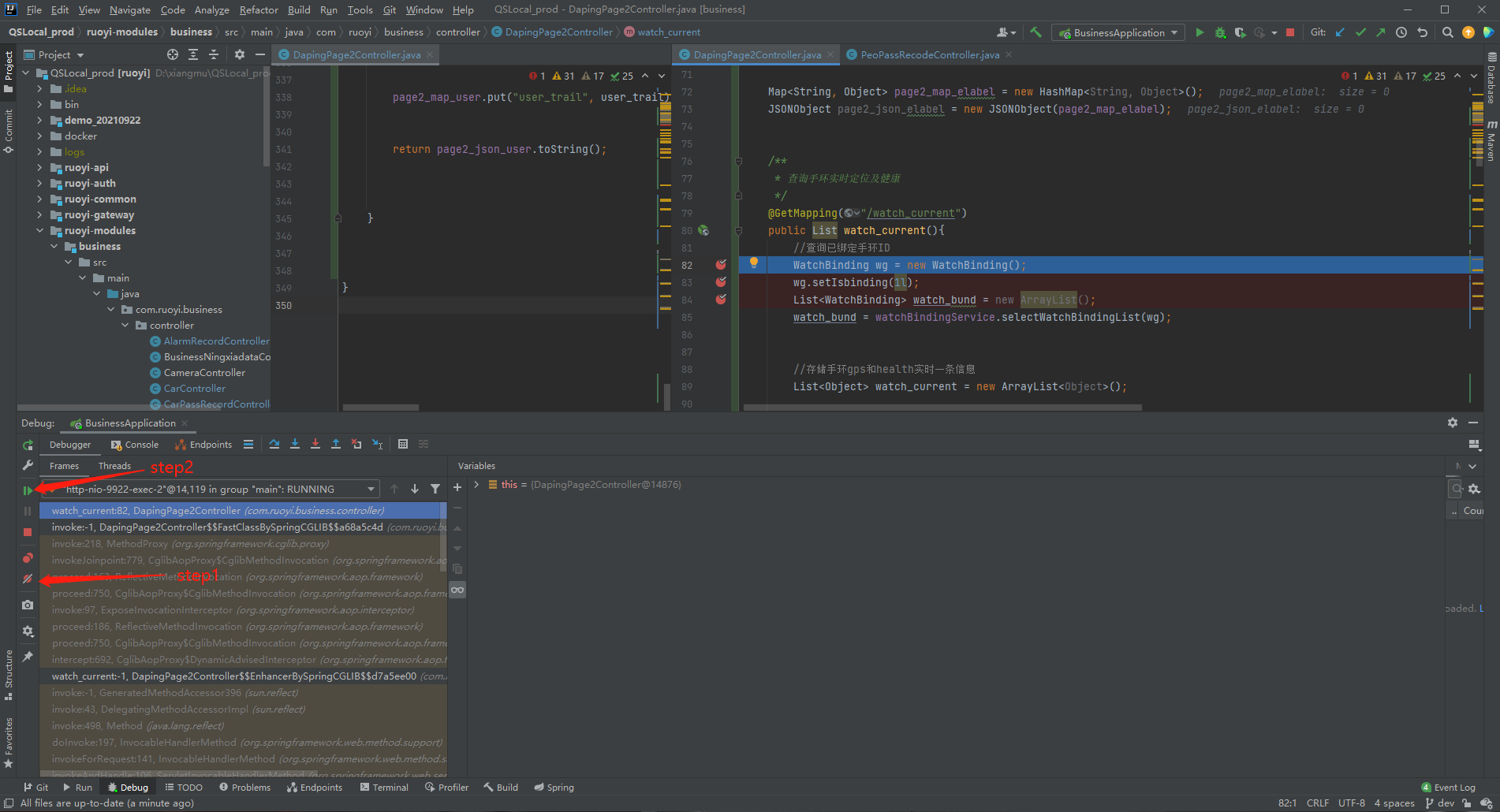The width and height of the screenshot is (1500, 812).
Task: Take a thread dump with the camera icon
Action: point(27,605)
